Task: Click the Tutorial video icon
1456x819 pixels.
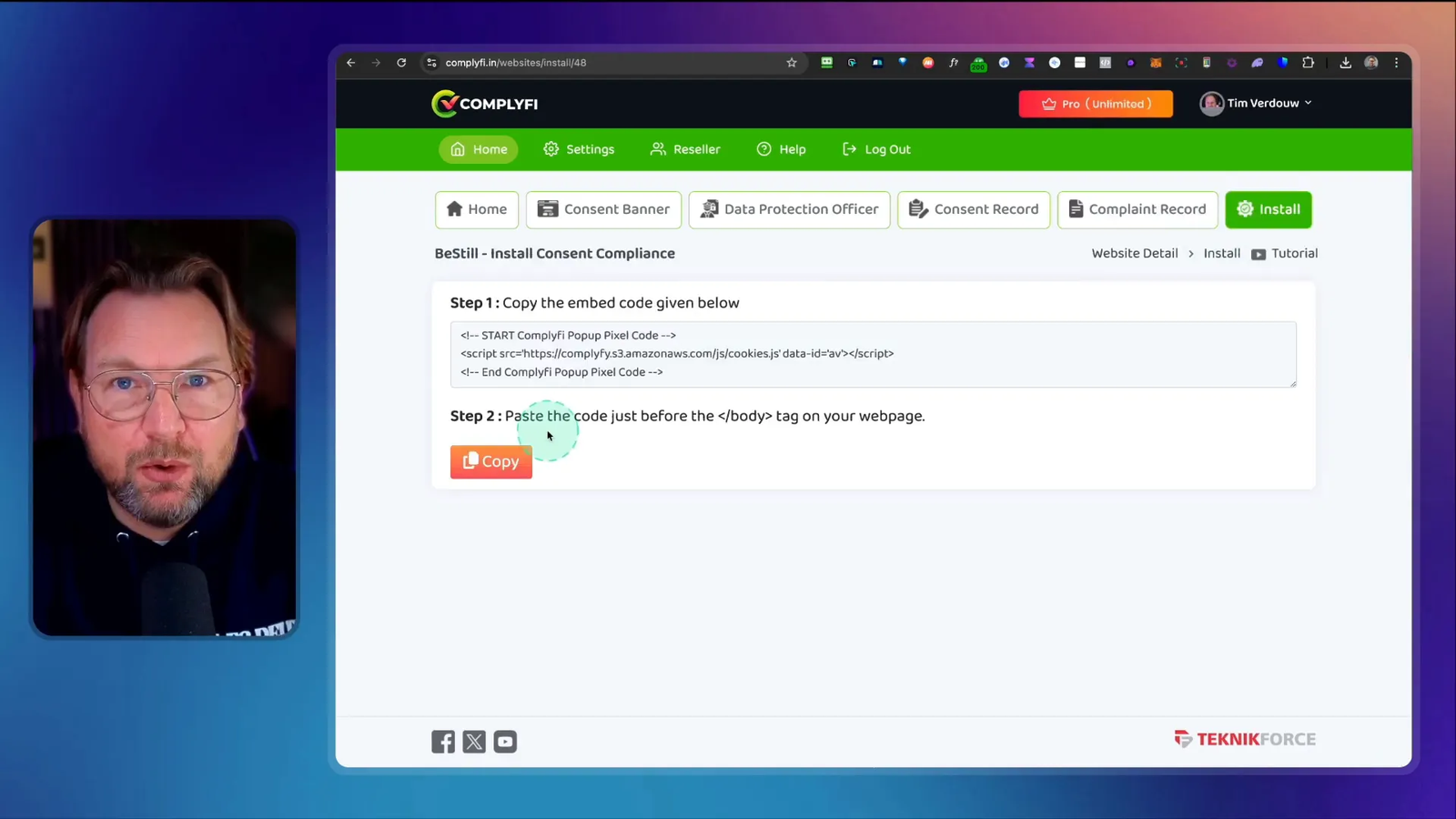Action: point(1259,255)
